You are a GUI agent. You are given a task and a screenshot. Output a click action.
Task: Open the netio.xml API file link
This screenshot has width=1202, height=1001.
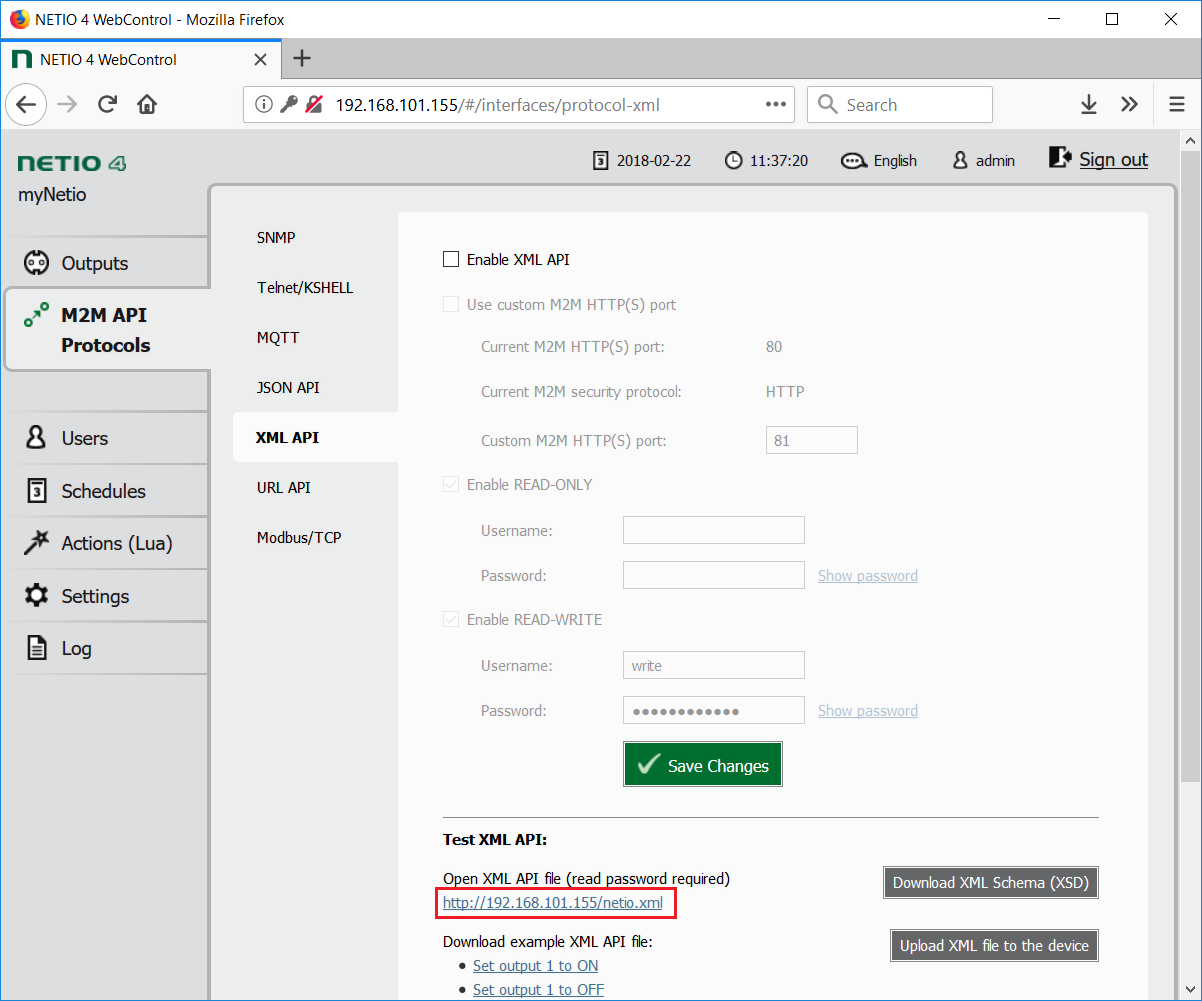pos(553,903)
